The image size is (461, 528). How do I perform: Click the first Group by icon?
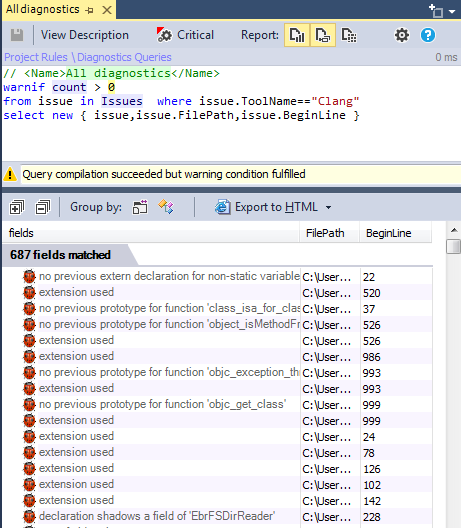(x=140, y=207)
